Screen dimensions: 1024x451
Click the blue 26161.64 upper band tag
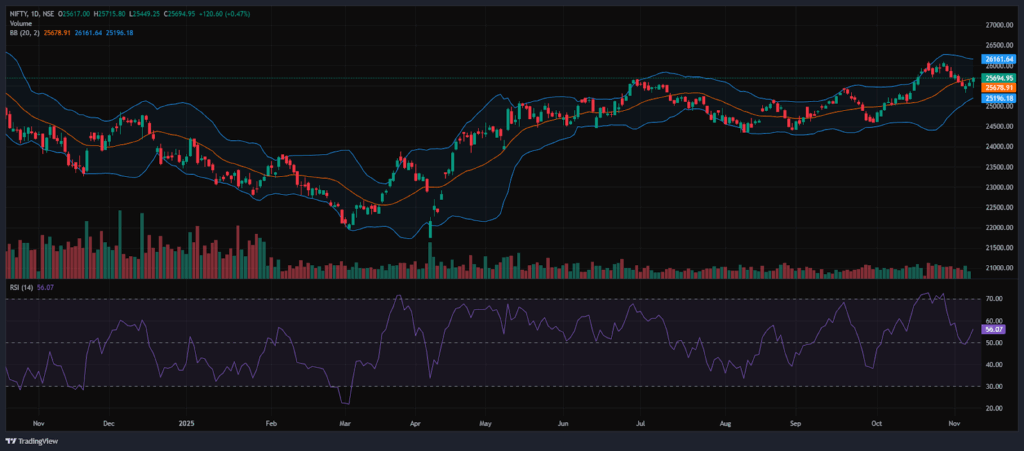[999, 59]
